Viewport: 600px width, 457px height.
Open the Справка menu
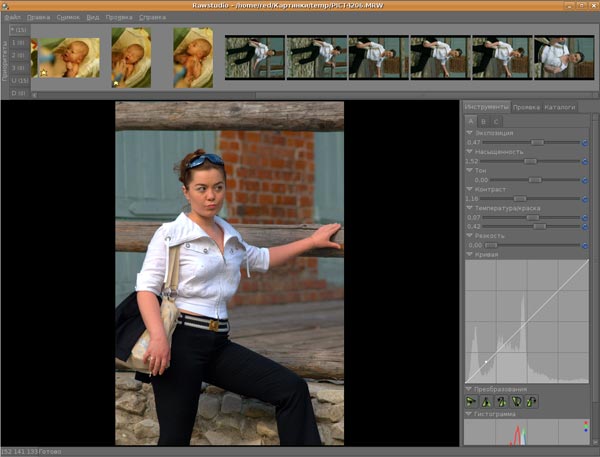pyautogui.click(x=153, y=17)
